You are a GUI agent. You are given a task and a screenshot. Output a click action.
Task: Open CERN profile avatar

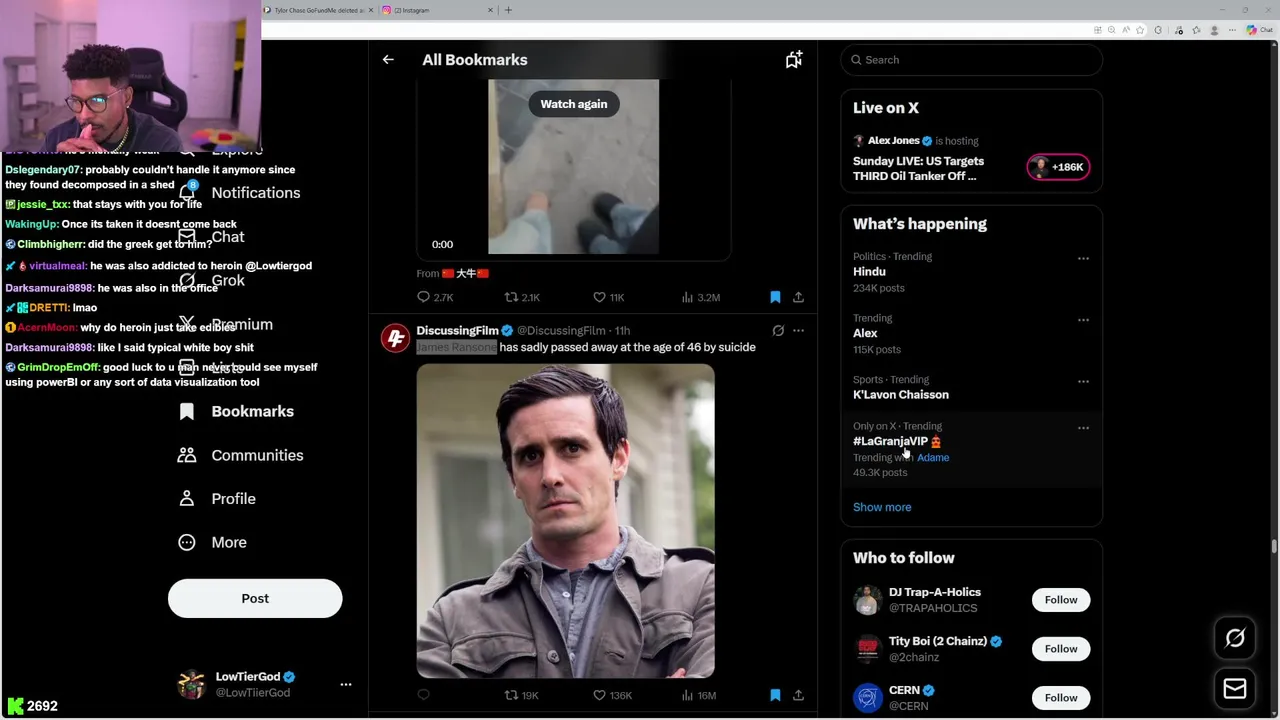point(868,698)
